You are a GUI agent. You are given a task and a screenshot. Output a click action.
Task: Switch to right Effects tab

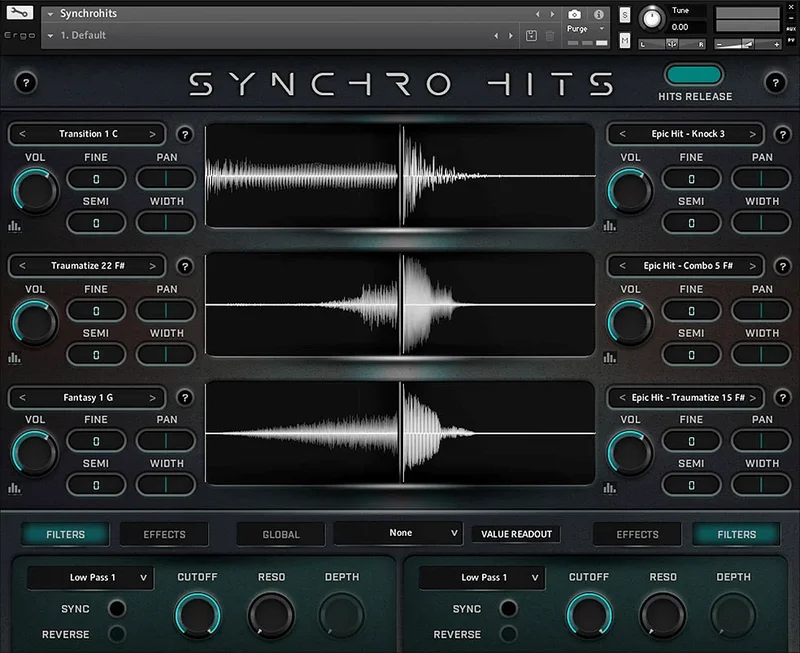637,534
